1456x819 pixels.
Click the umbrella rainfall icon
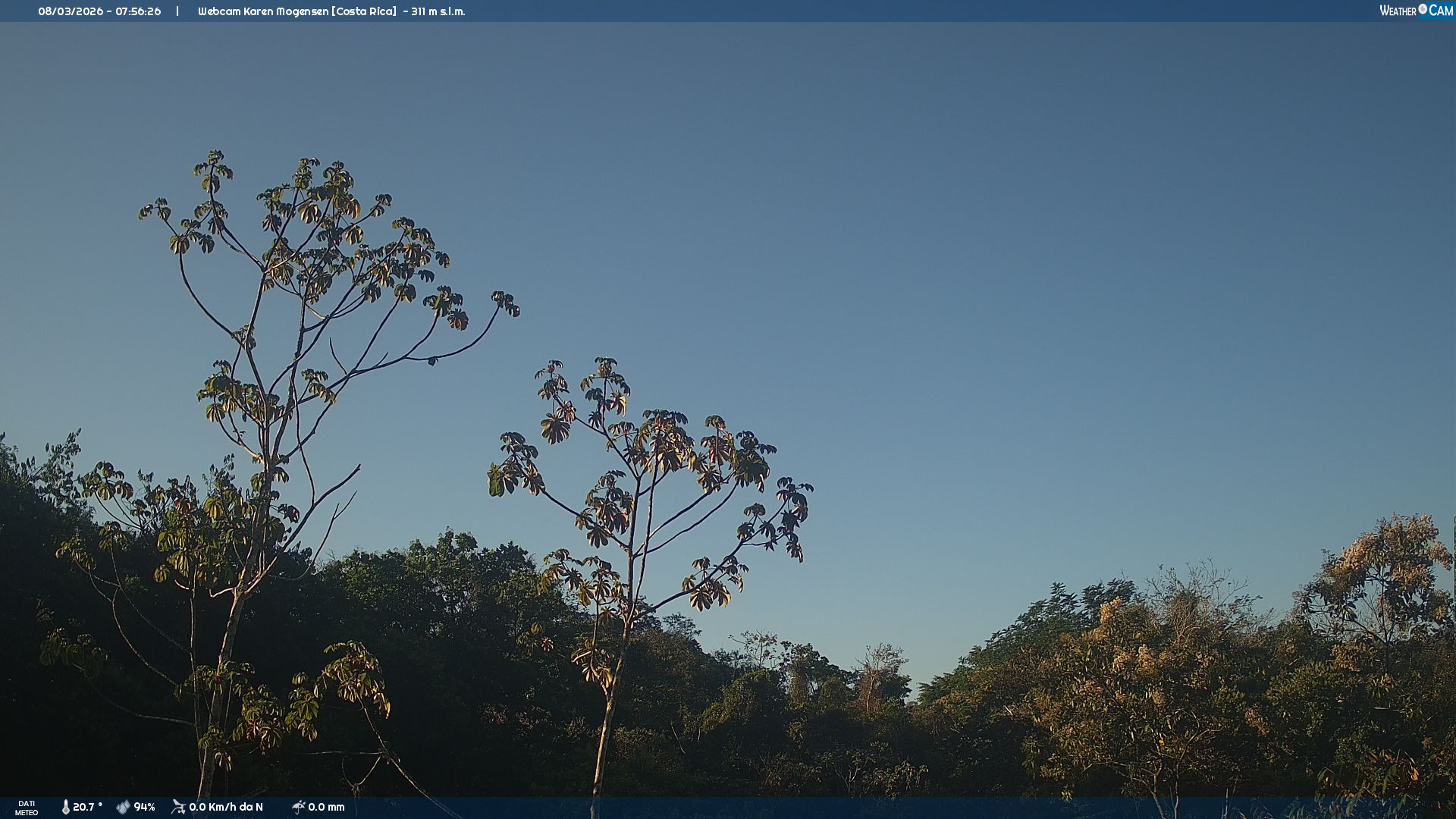pos(298,807)
